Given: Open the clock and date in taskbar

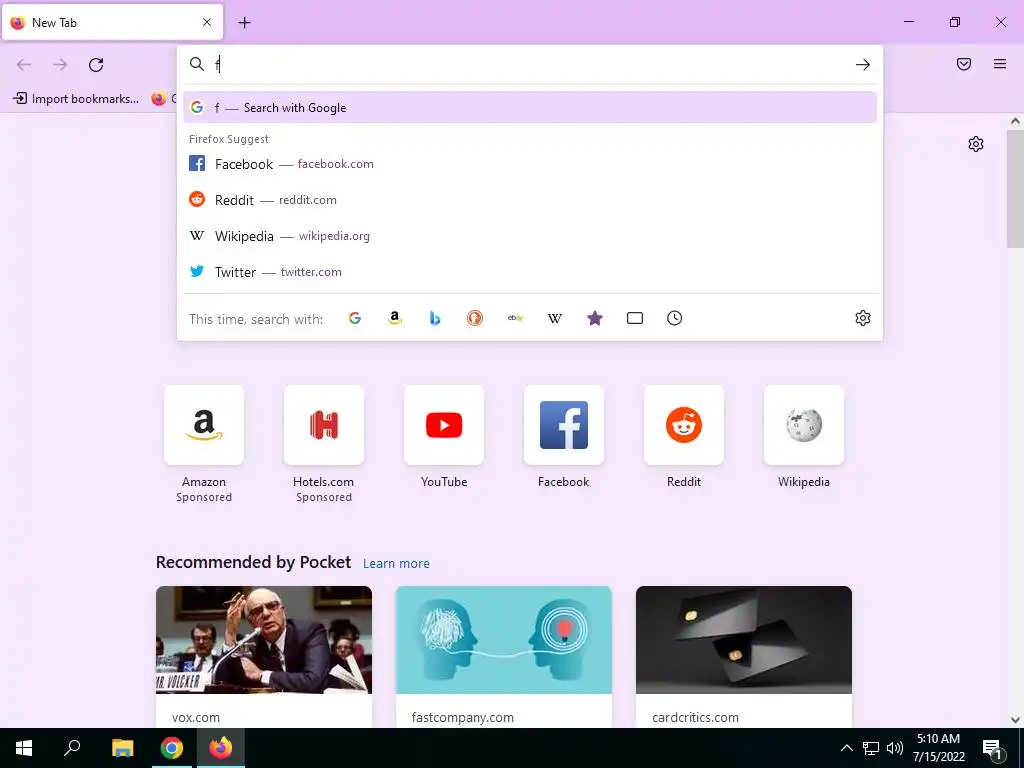Looking at the screenshot, I should coord(938,748).
